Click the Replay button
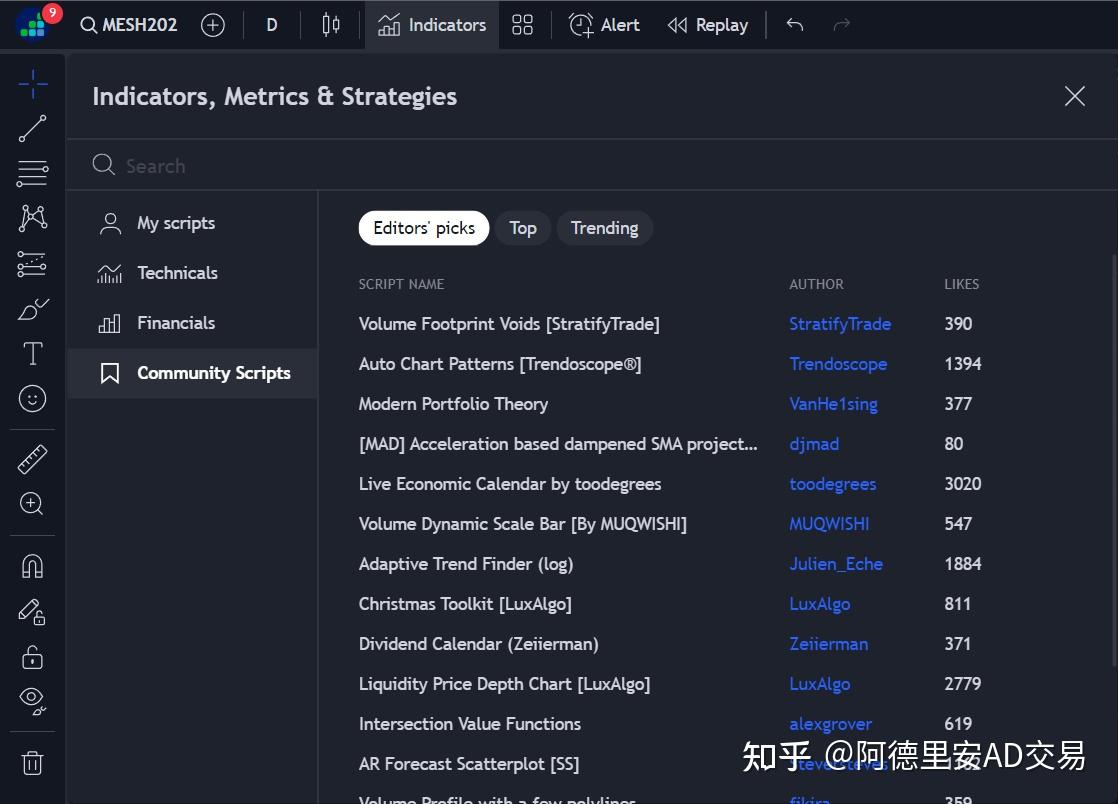Viewport: 1118px width, 804px height. click(707, 24)
